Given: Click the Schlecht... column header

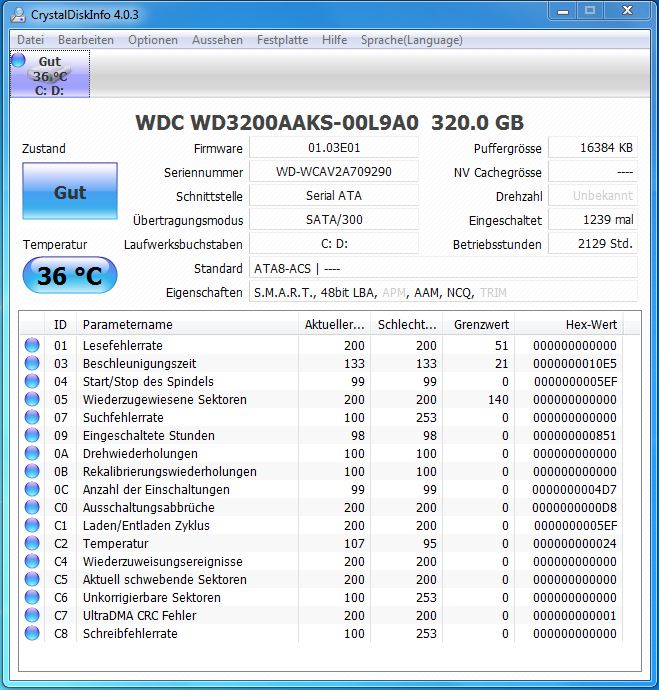Looking at the screenshot, I should click(x=406, y=325).
